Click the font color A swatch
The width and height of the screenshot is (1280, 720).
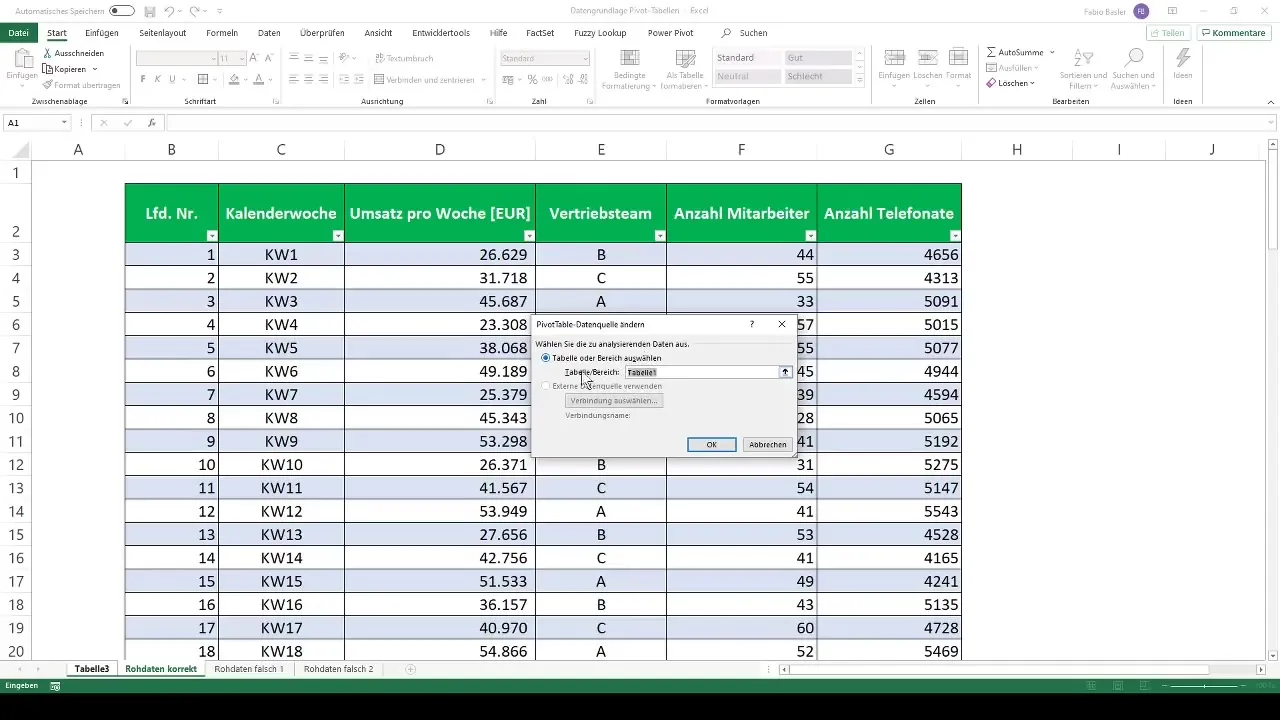[x=258, y=79]
